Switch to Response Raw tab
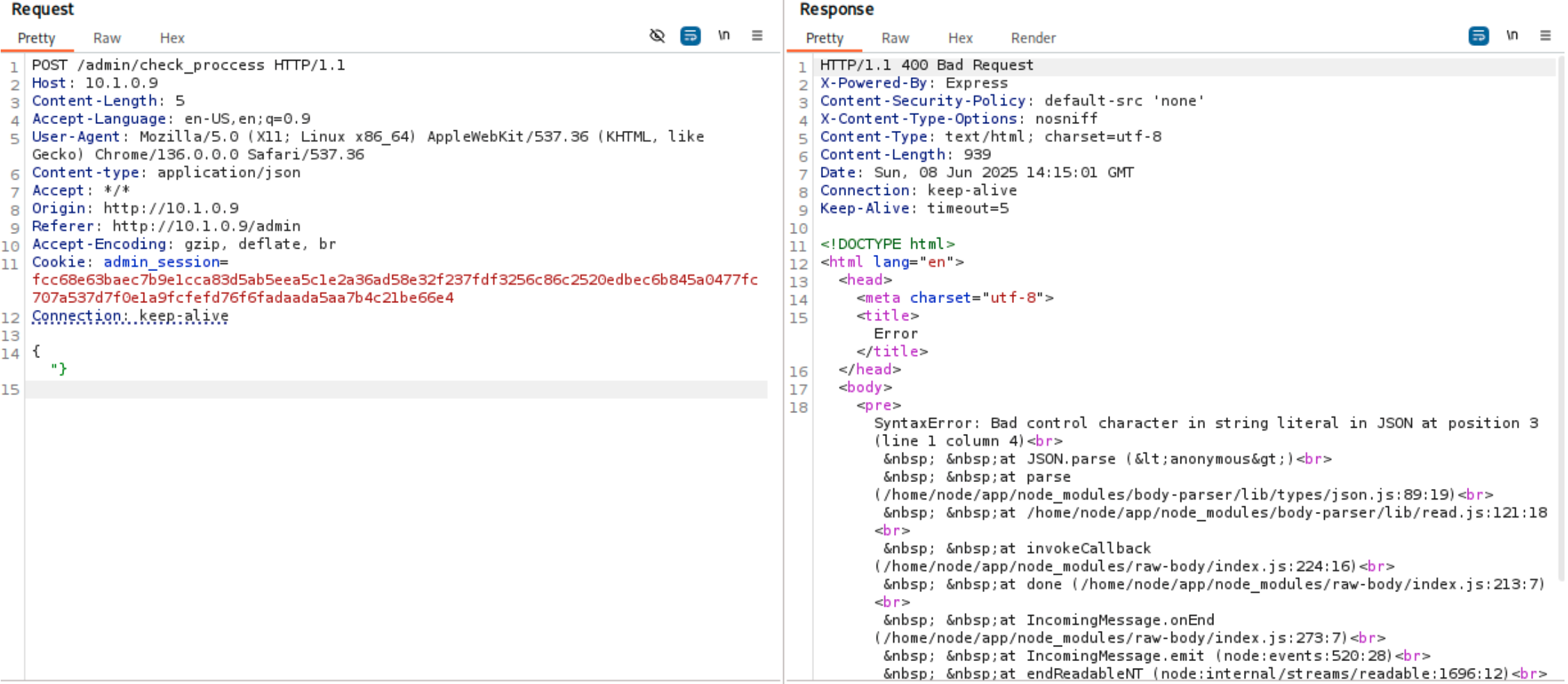Viewport: 1568px width, 684px height. pyautogui.click(x=896, y=38)
